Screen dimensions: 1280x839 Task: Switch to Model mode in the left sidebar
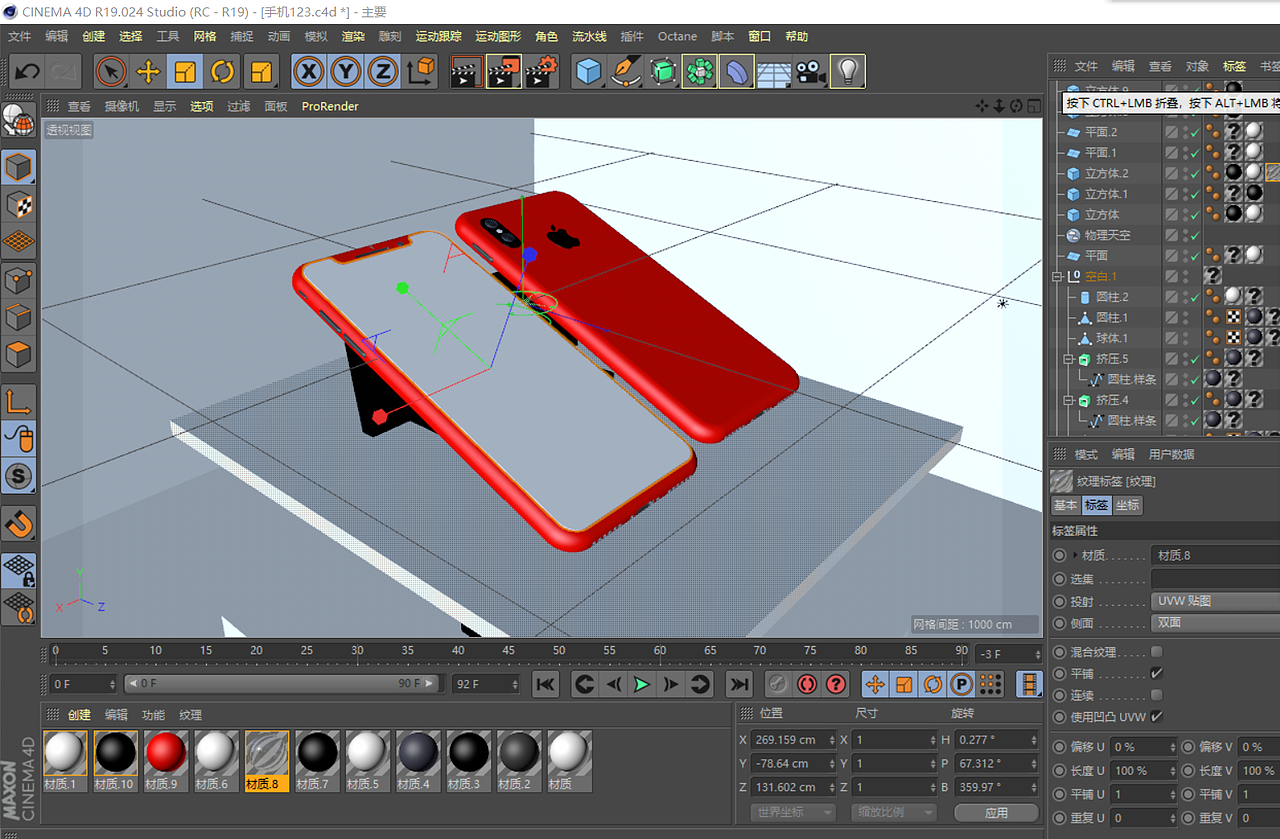[19, 167]
